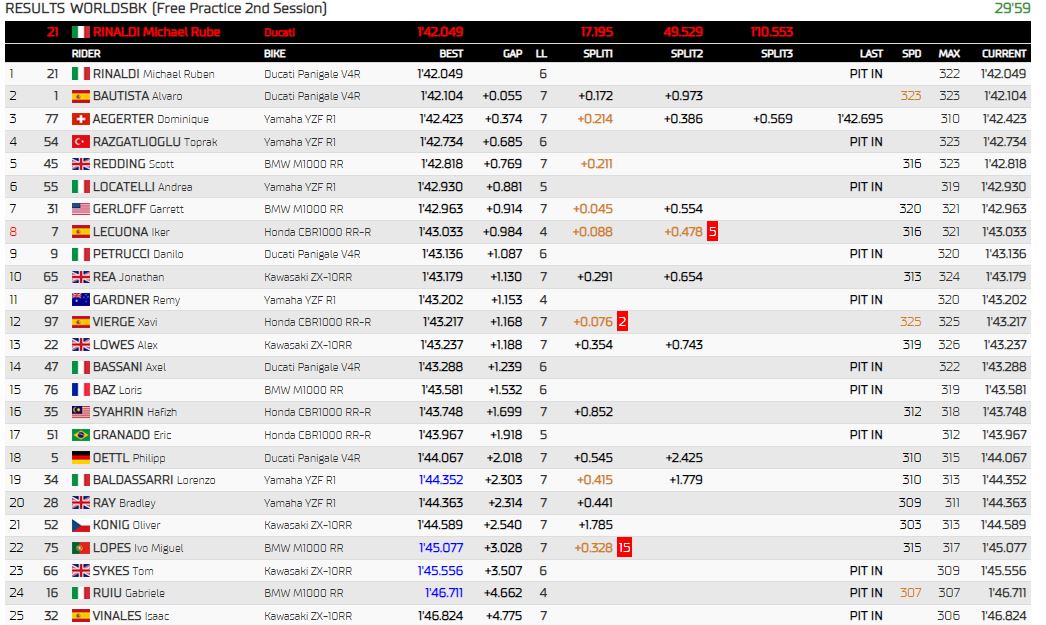Click the UK flag beside LOWES Alex
The width and height of the screenshot is (1046, 625).
coord(81,345)
